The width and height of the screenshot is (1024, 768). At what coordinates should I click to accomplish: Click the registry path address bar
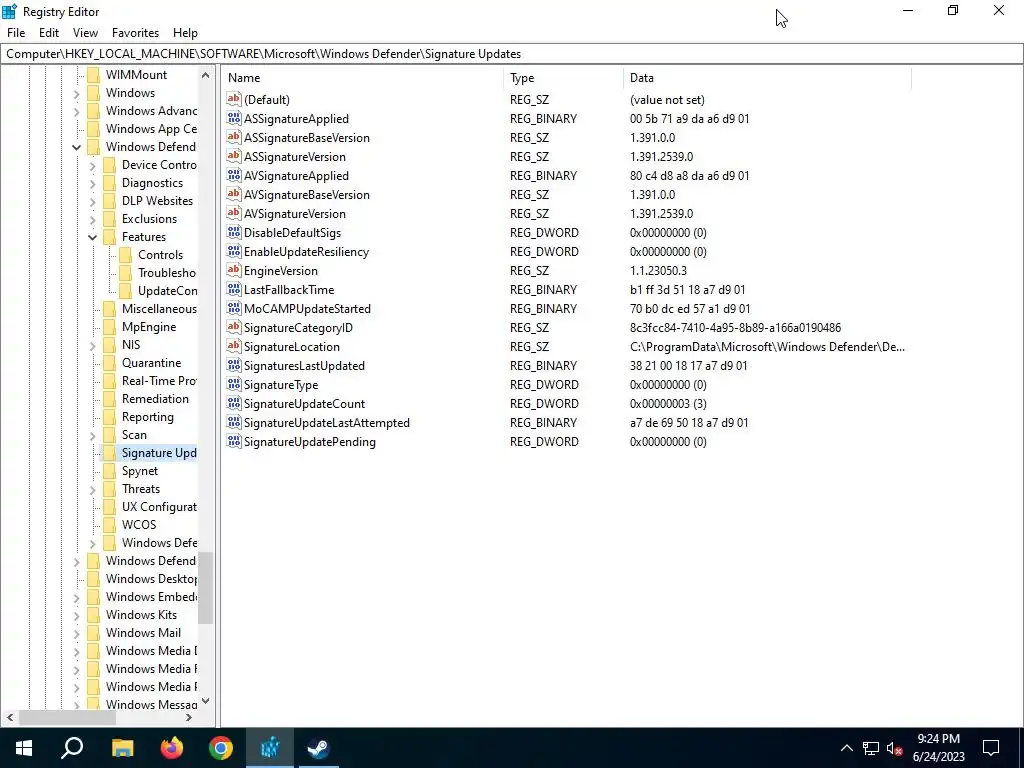pos(511,54)
